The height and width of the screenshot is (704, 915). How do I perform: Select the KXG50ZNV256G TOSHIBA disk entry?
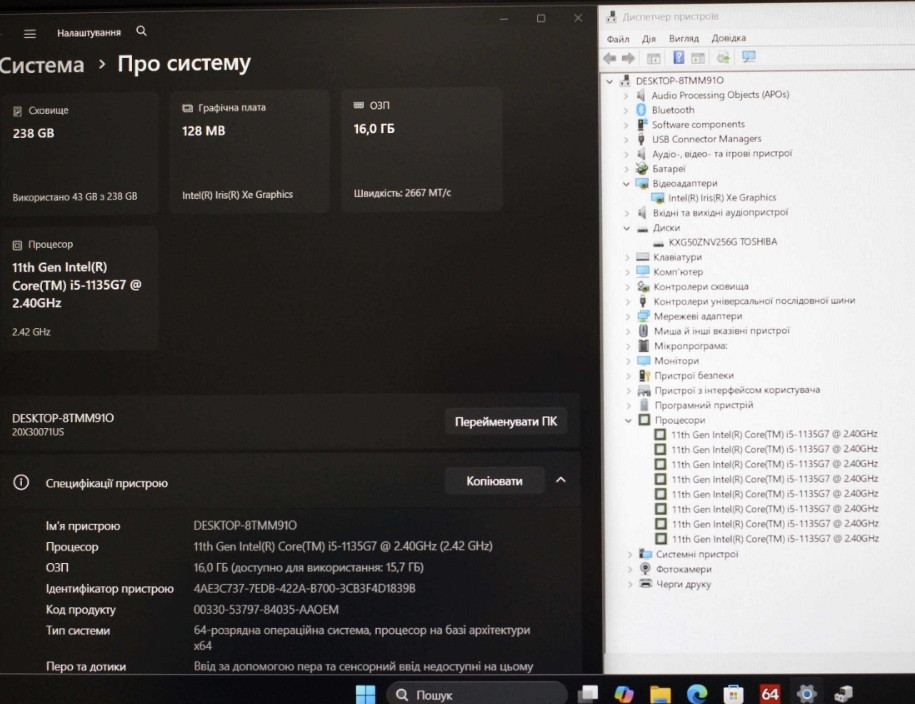tap(722, 242)
